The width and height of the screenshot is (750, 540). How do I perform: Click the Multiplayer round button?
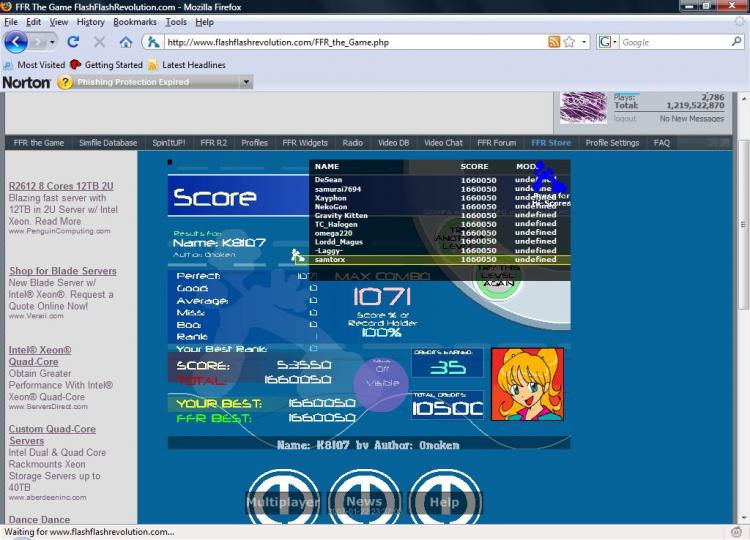pyautogui.click(x=283, y=500)
